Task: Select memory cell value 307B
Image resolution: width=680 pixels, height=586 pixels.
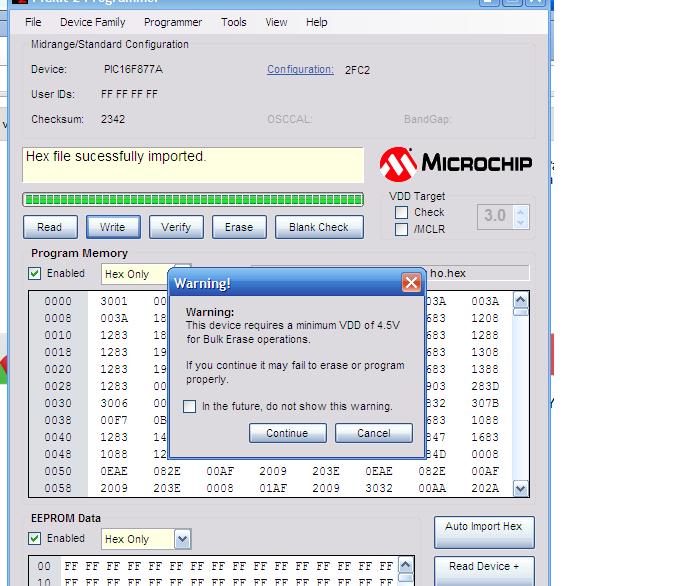Action: coord(485,403)
